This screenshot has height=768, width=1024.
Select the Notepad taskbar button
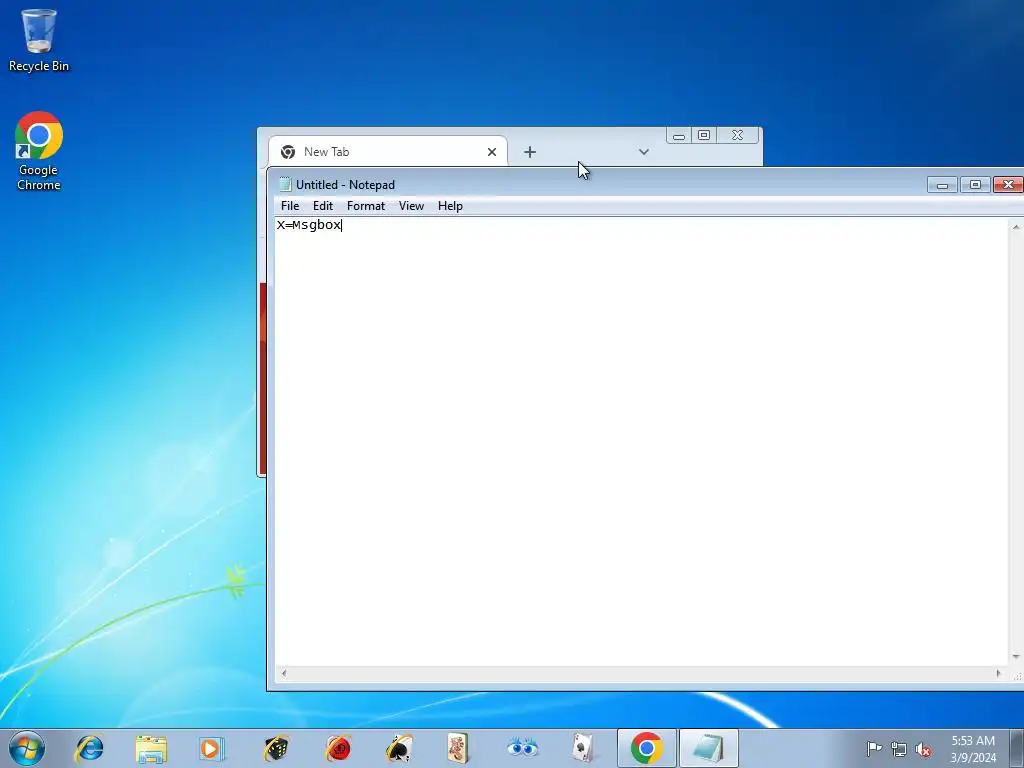[x=709, y=748]
